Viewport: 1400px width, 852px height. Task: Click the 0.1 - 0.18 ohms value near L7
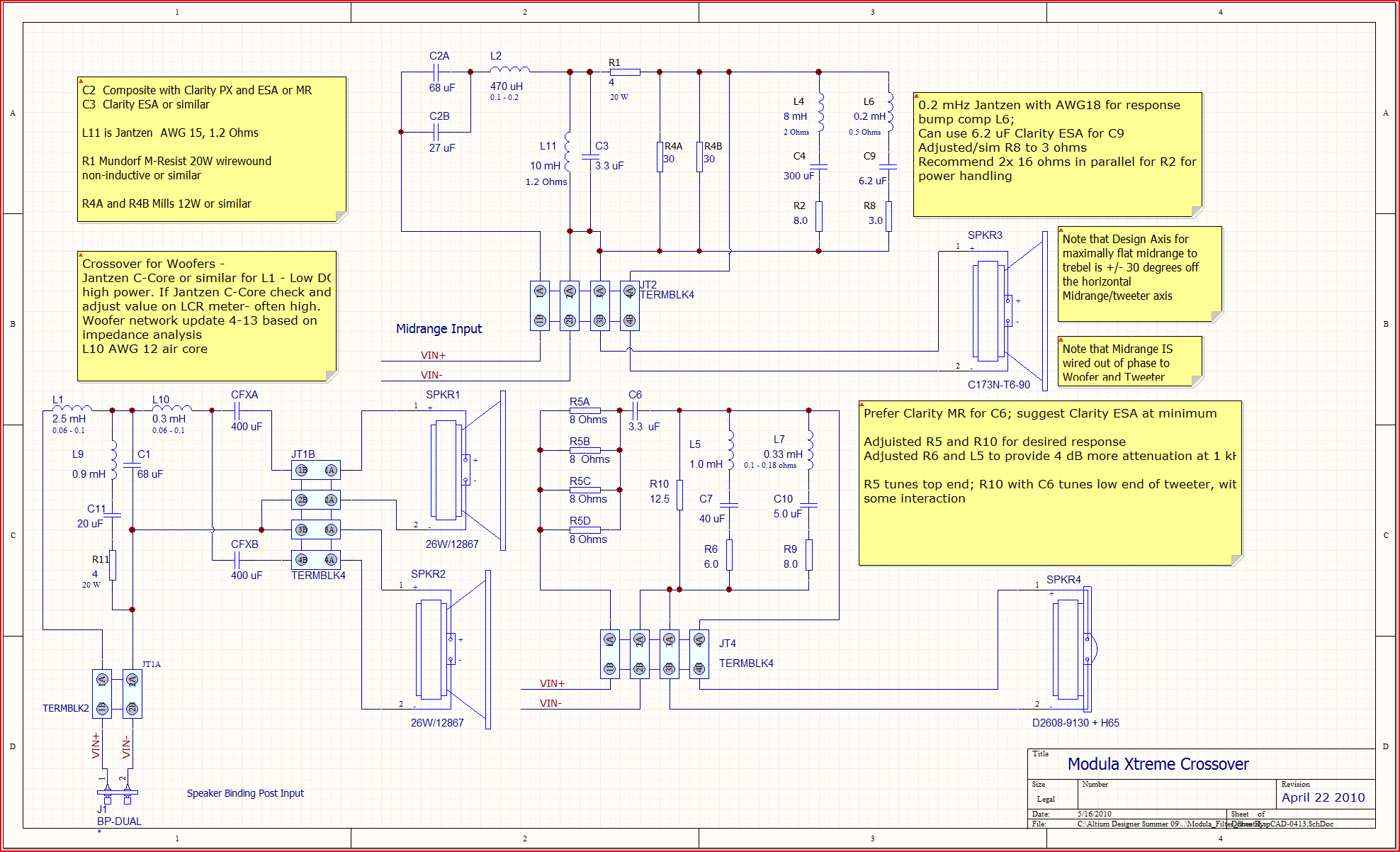coord(770,466)
